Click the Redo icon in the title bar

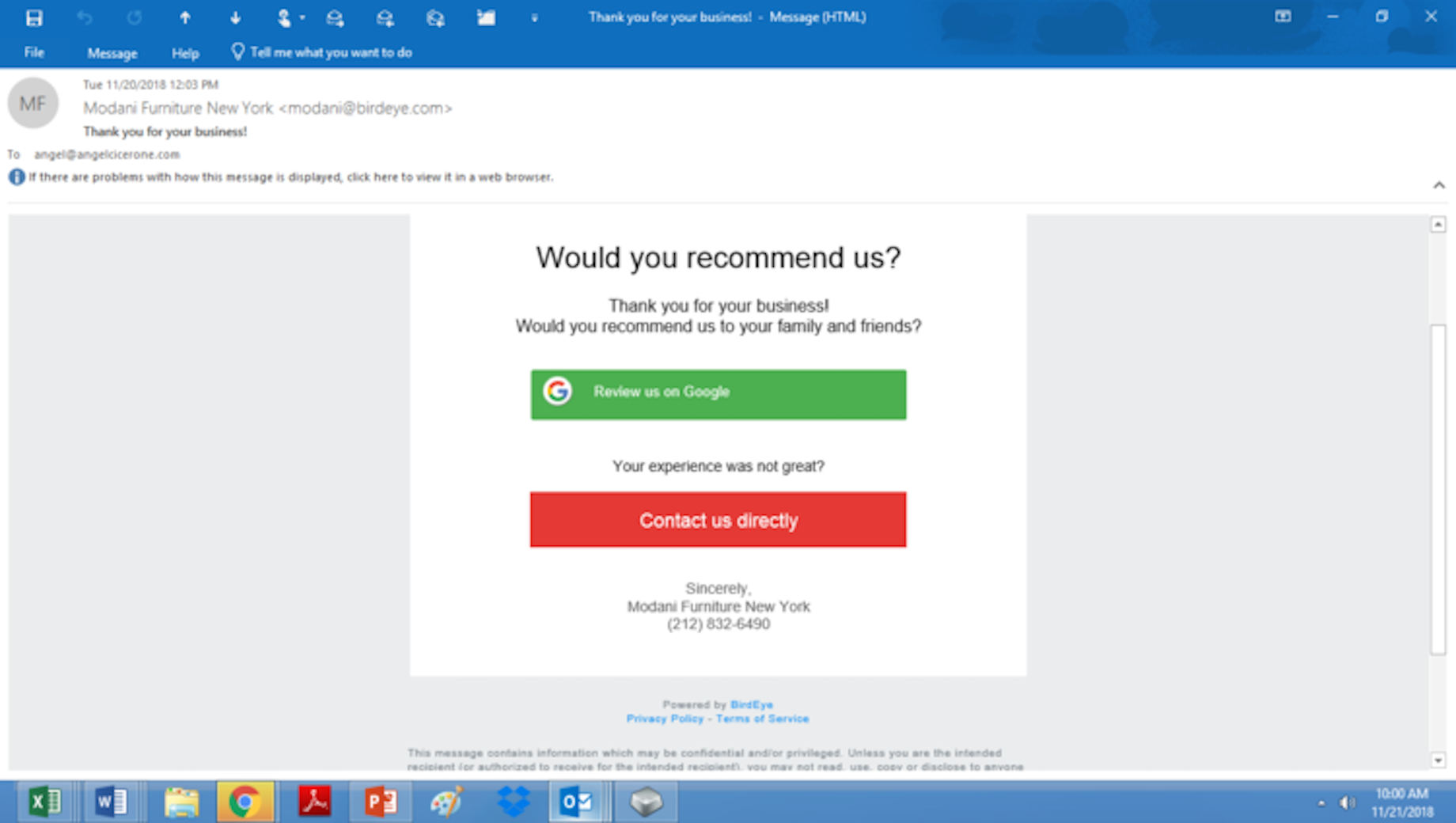(135, 17)
